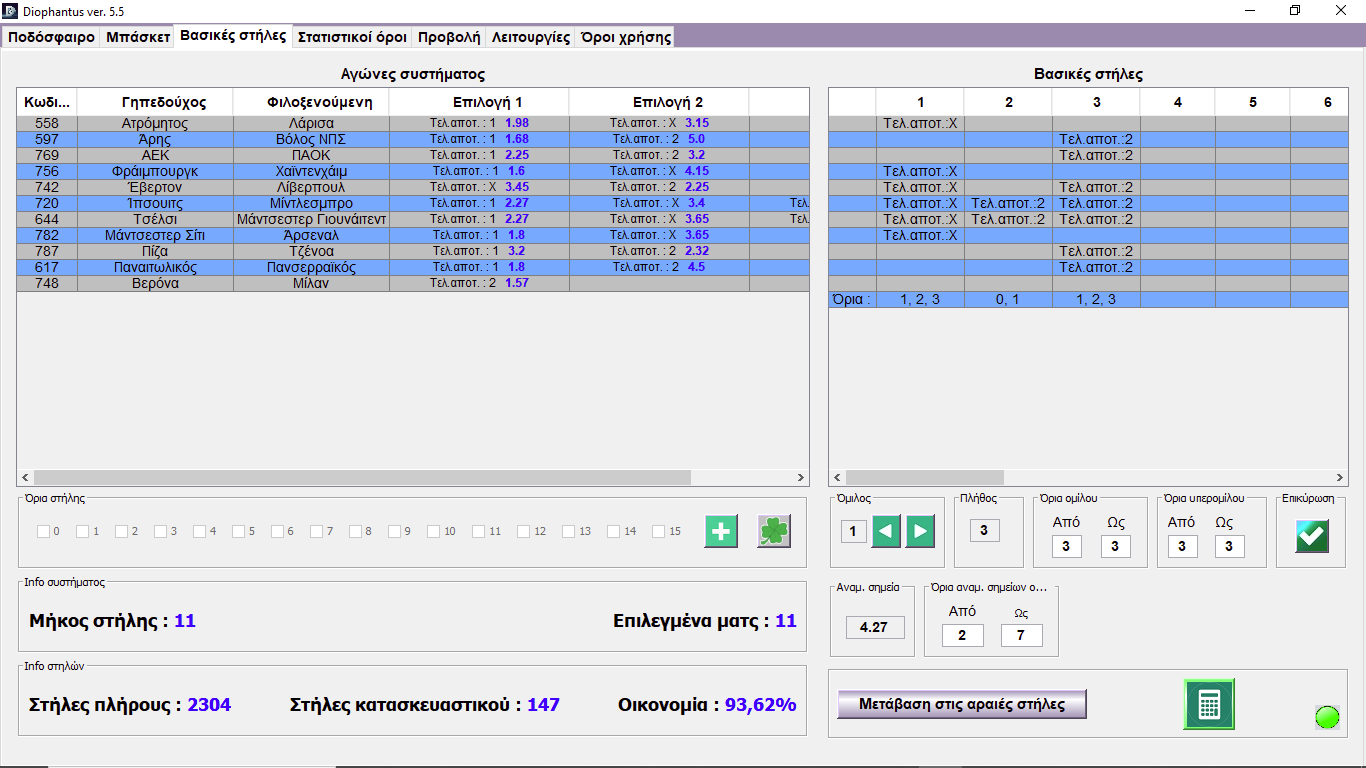The height and width of the screenshot is (768, 1366).
Task: Click the Επιλογή 2 column header
Action: coord(660,102)
